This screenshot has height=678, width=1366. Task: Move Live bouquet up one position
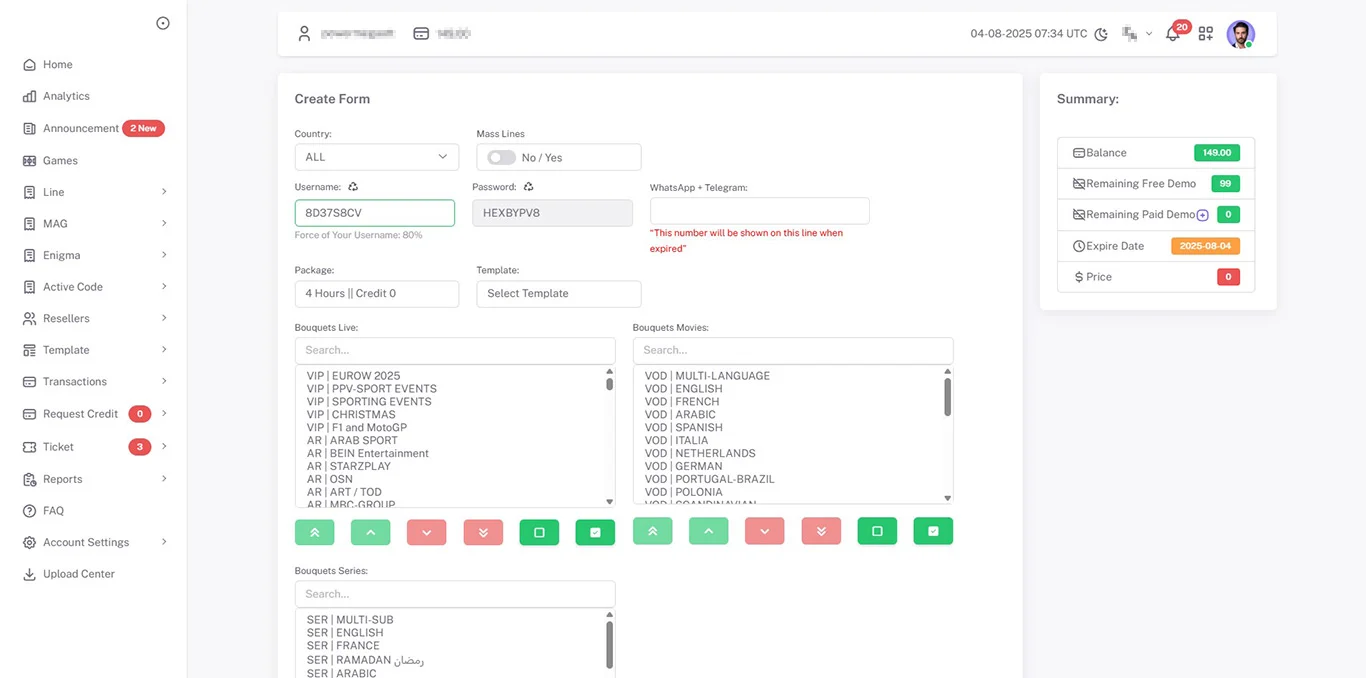pyautogui.click(x=371, y=532)
